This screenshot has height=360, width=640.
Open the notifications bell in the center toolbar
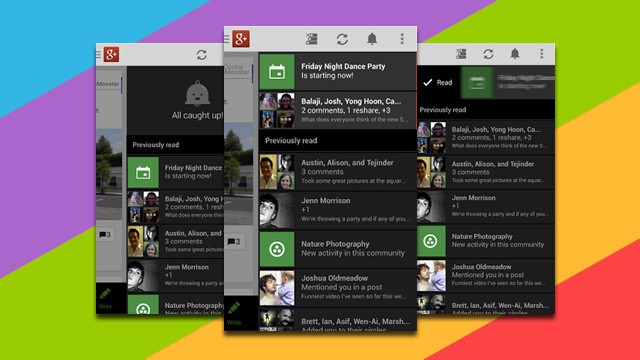pos(372,39)
